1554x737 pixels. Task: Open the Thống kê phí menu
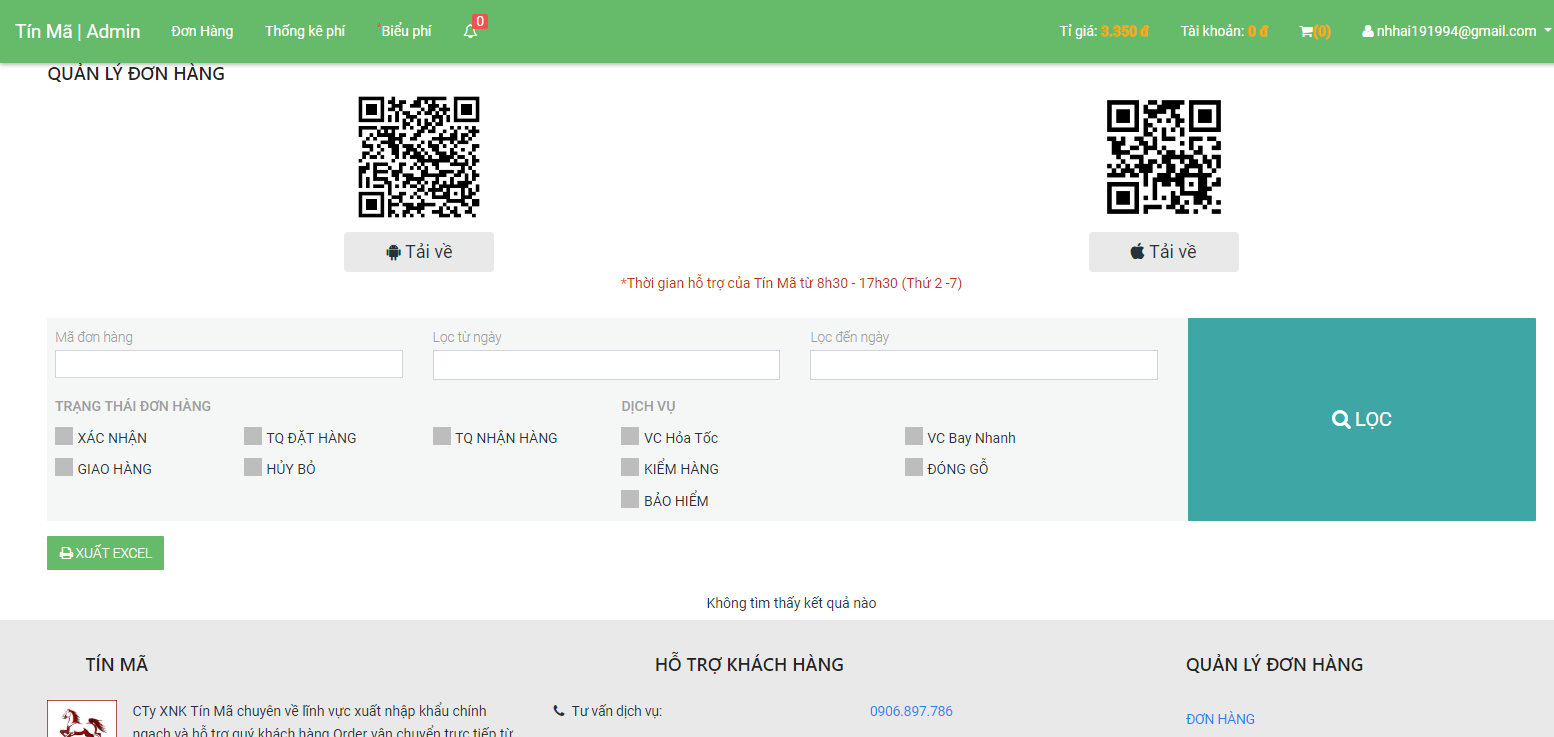(305, 31)
